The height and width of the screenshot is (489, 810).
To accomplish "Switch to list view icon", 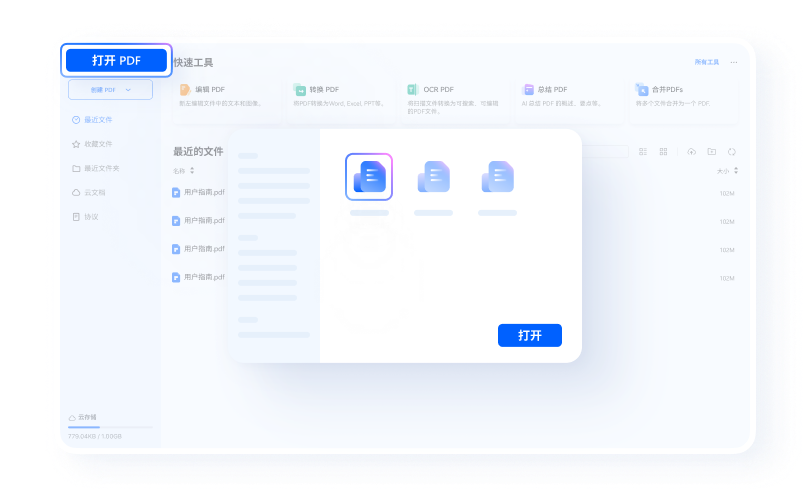I will [x=643, y=152].
